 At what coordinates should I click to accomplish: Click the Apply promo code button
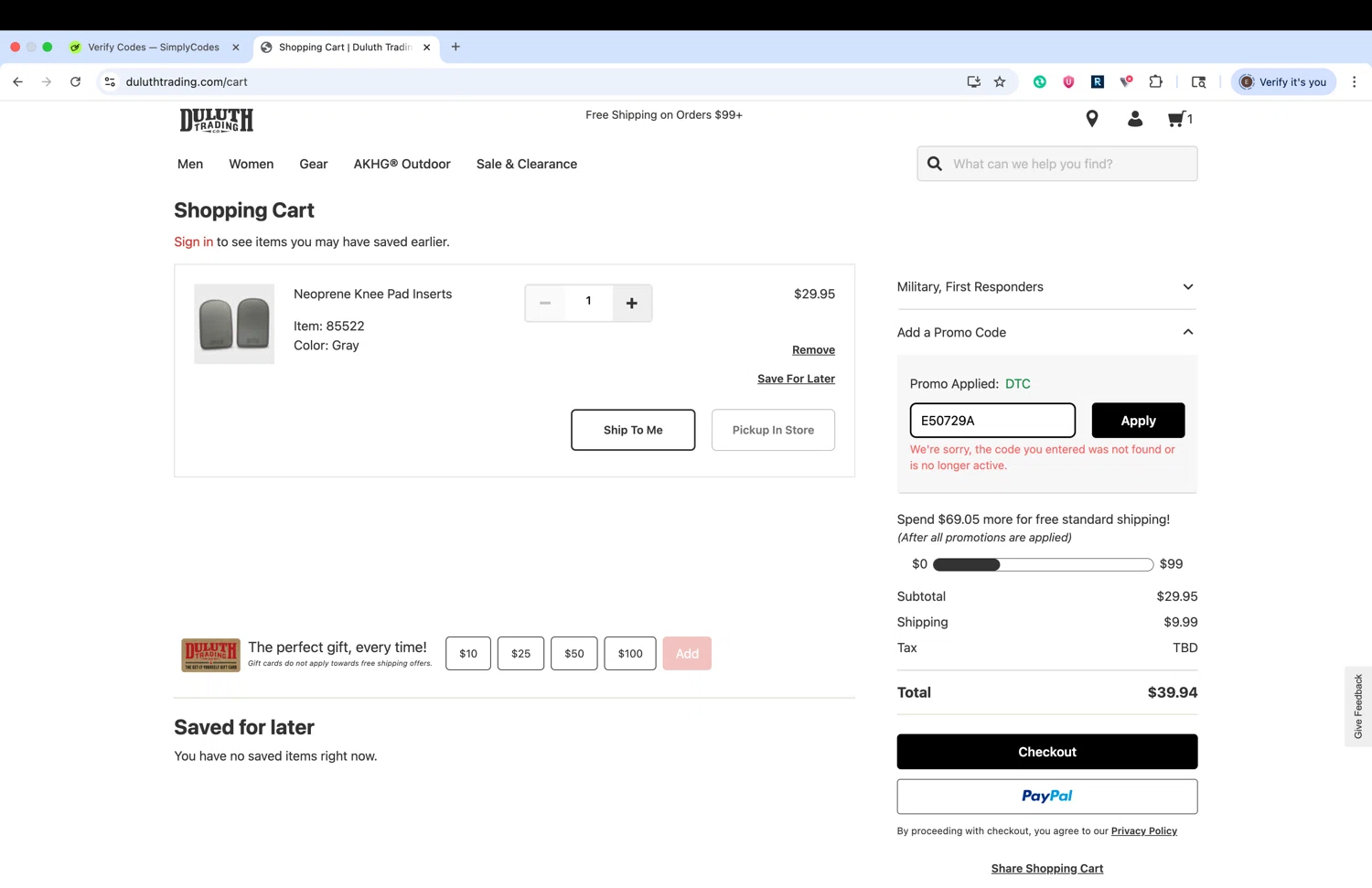click(1138, 421)
